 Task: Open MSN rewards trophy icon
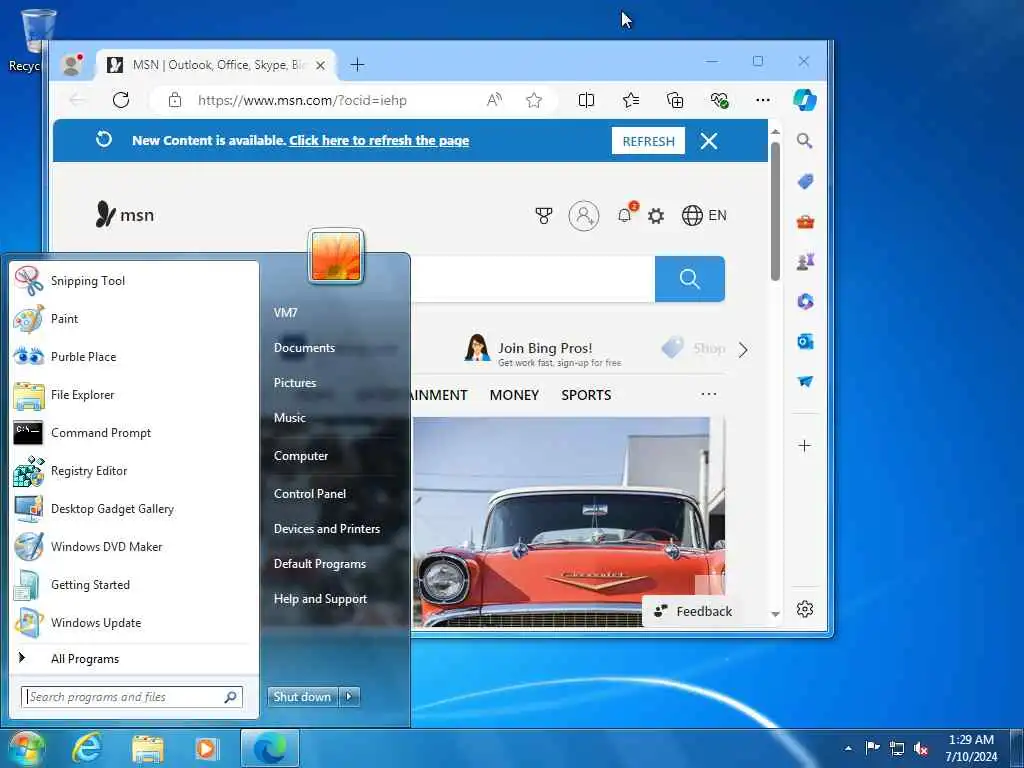coord(543,216)
